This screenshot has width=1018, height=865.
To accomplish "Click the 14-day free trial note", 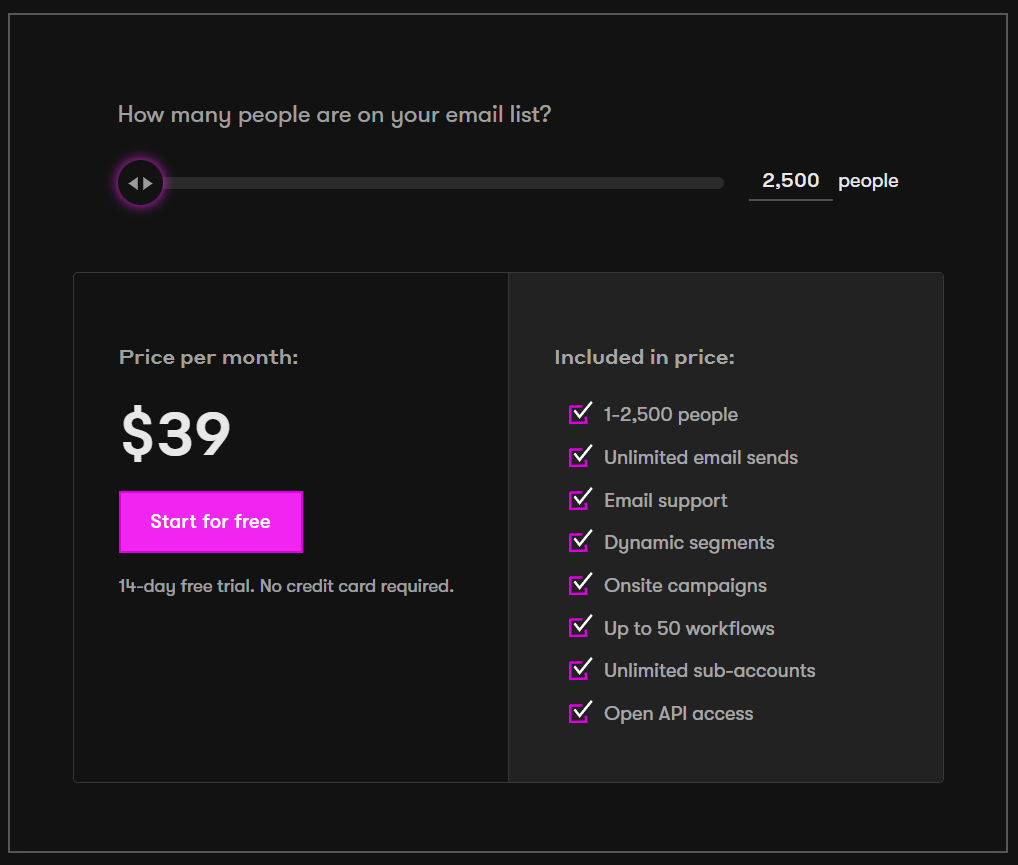I will pos(286,586).
